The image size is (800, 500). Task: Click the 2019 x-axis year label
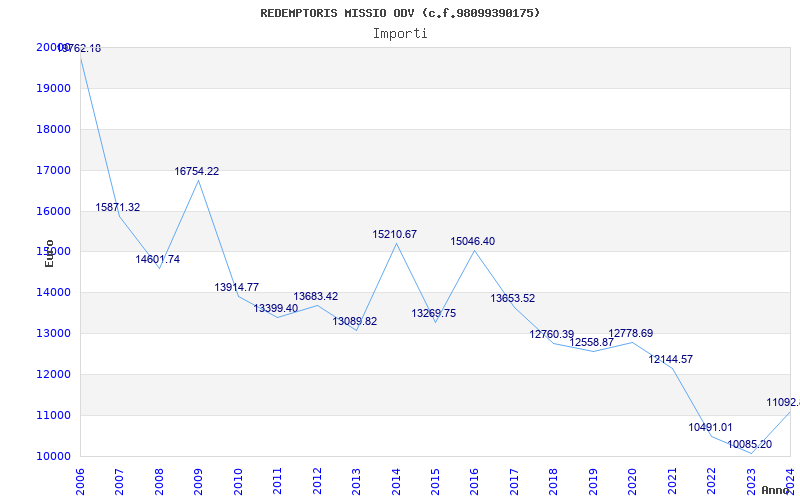click(x=593, y=482)
